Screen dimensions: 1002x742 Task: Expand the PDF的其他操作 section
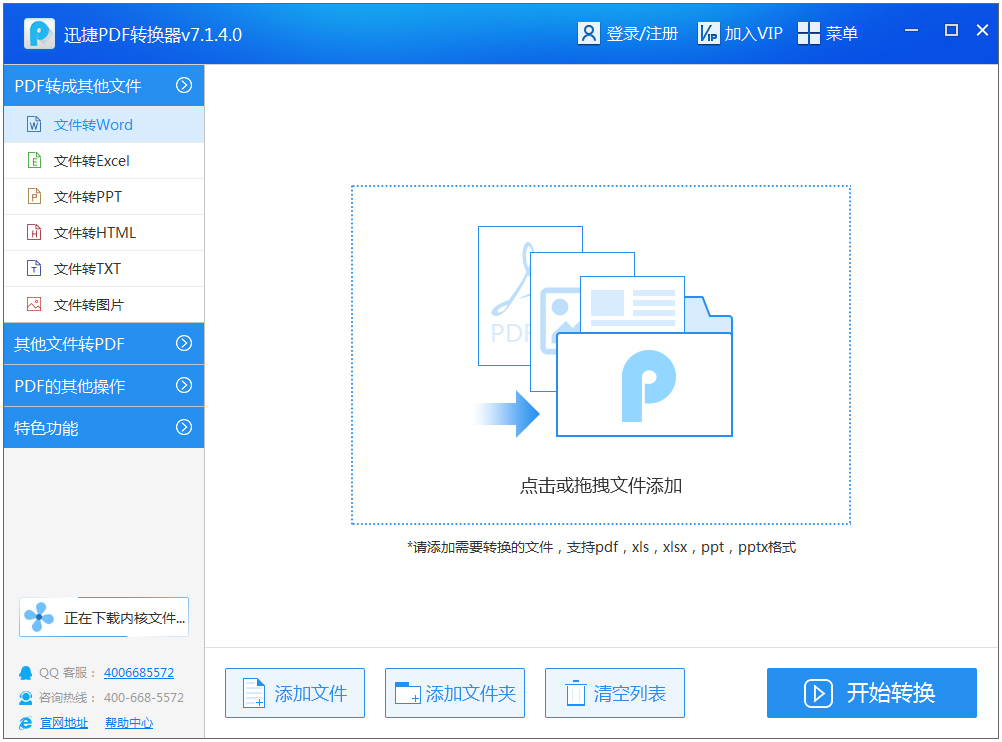[x=104, y=386]
